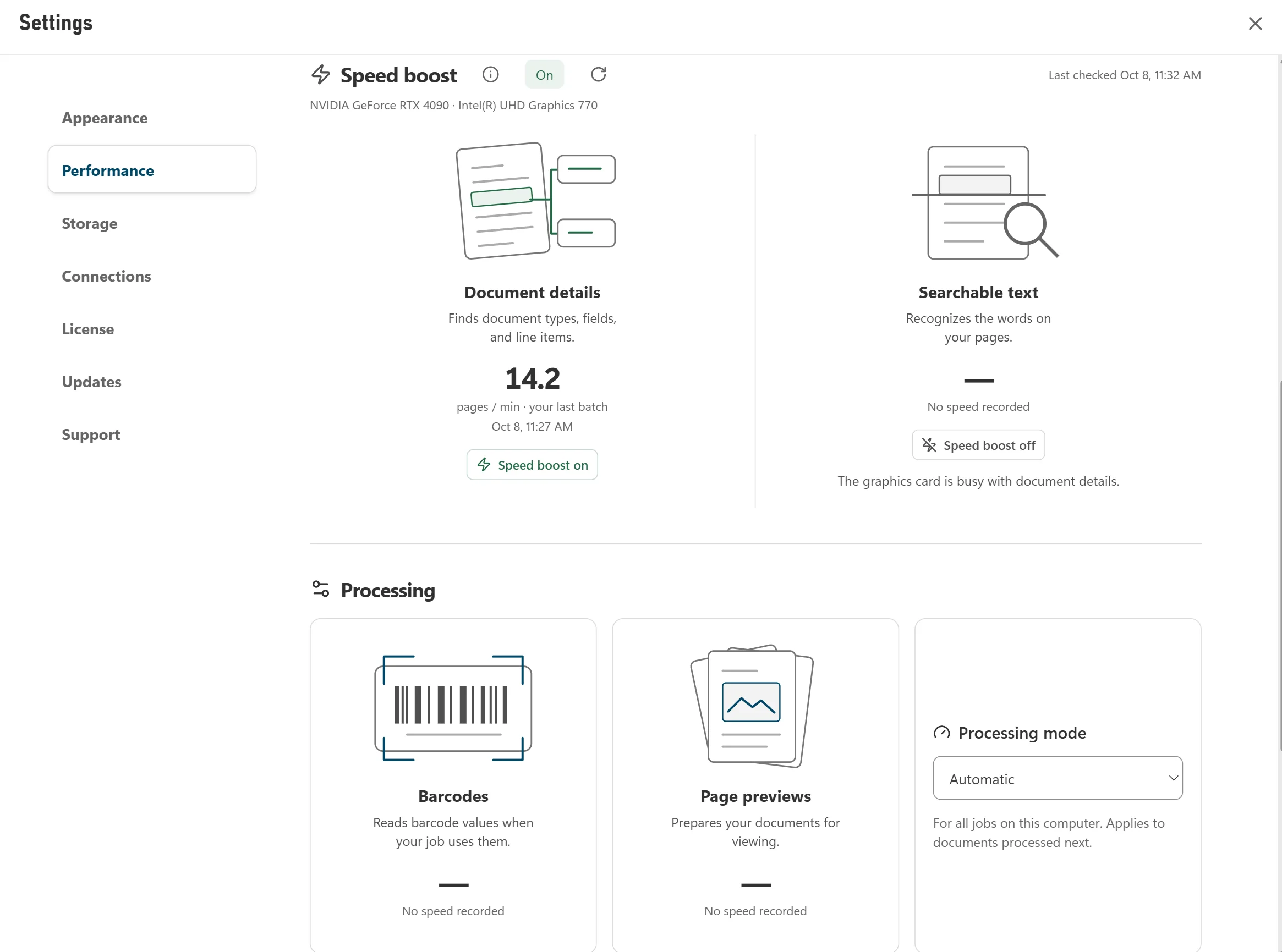Click 'Reads barcode values' description
This screenshot has width=1282, height=952.
(x=453, y=832)
